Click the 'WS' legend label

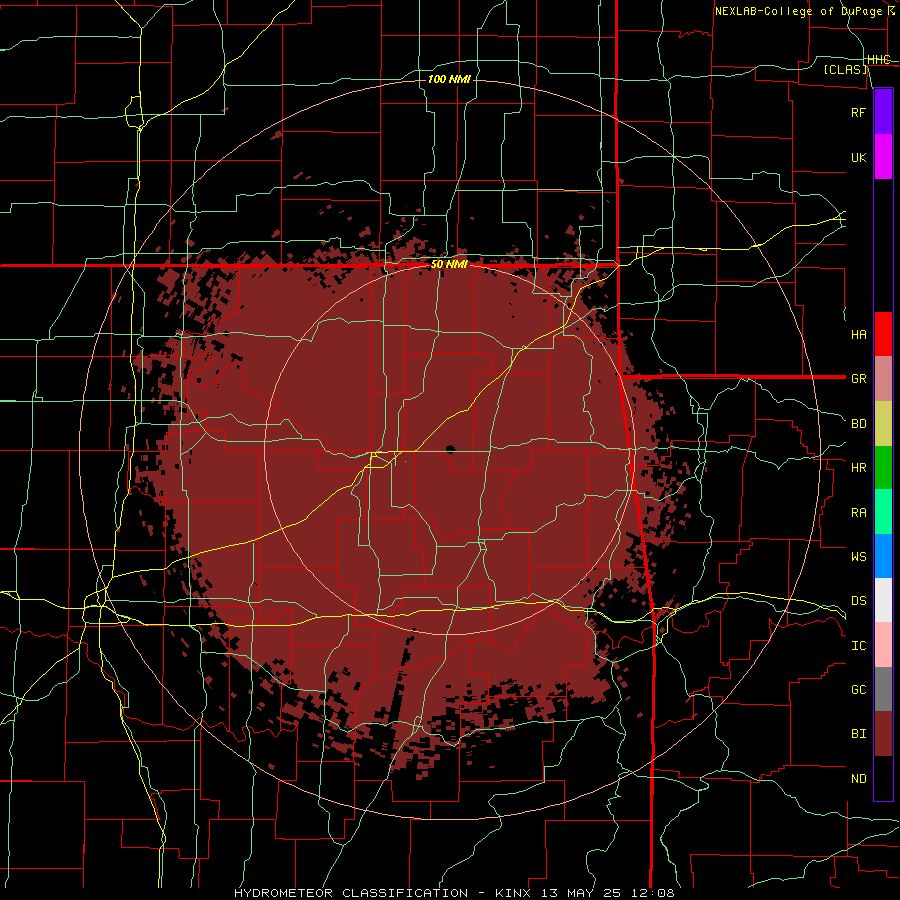click(x=858, y=557)
